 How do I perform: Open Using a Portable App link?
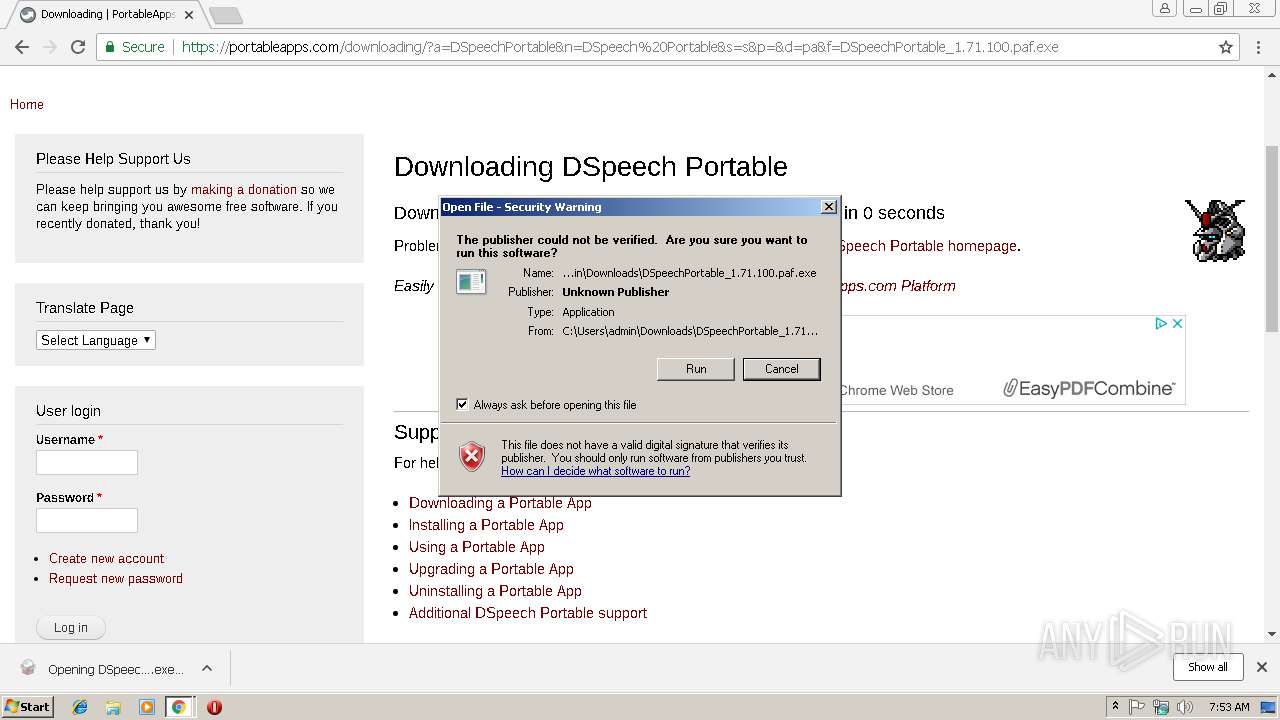pyautogui.click(x=477, y=547)
